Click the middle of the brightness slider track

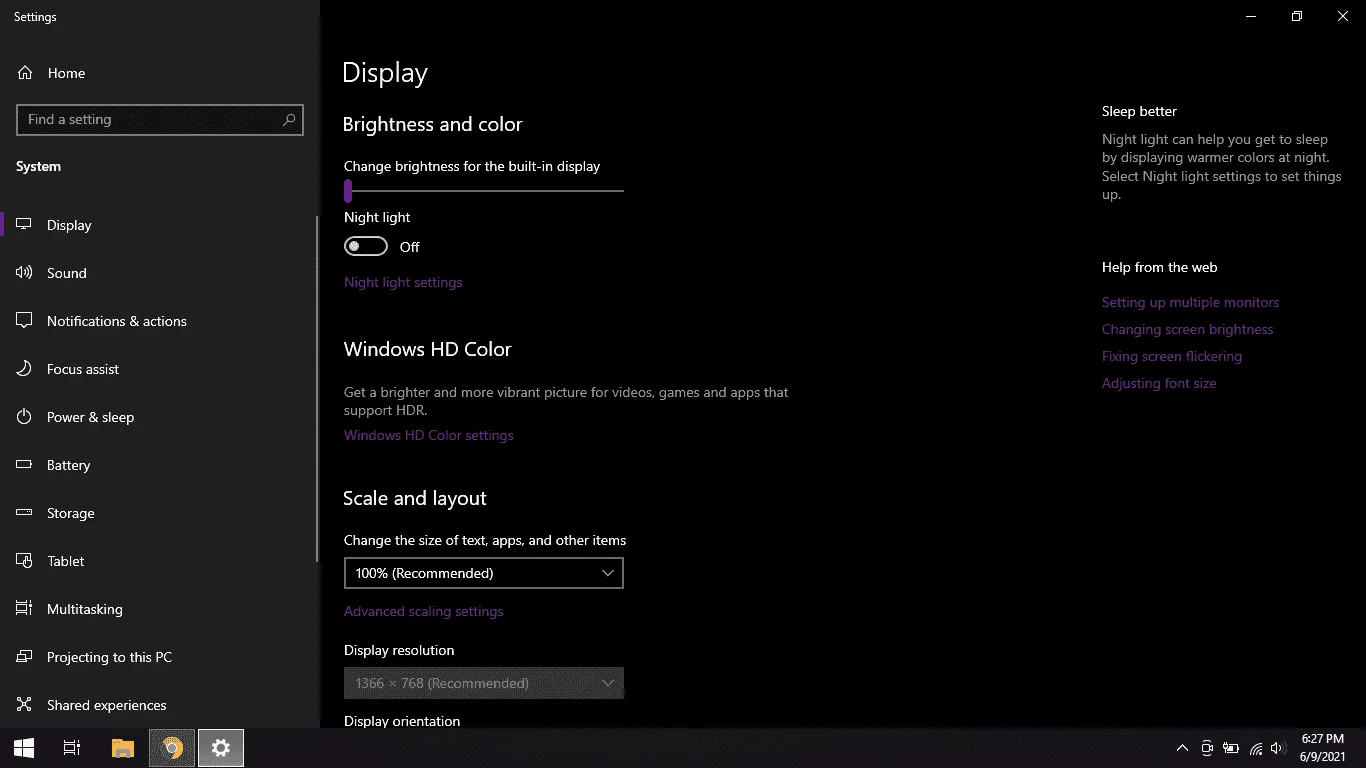[484, 190]
